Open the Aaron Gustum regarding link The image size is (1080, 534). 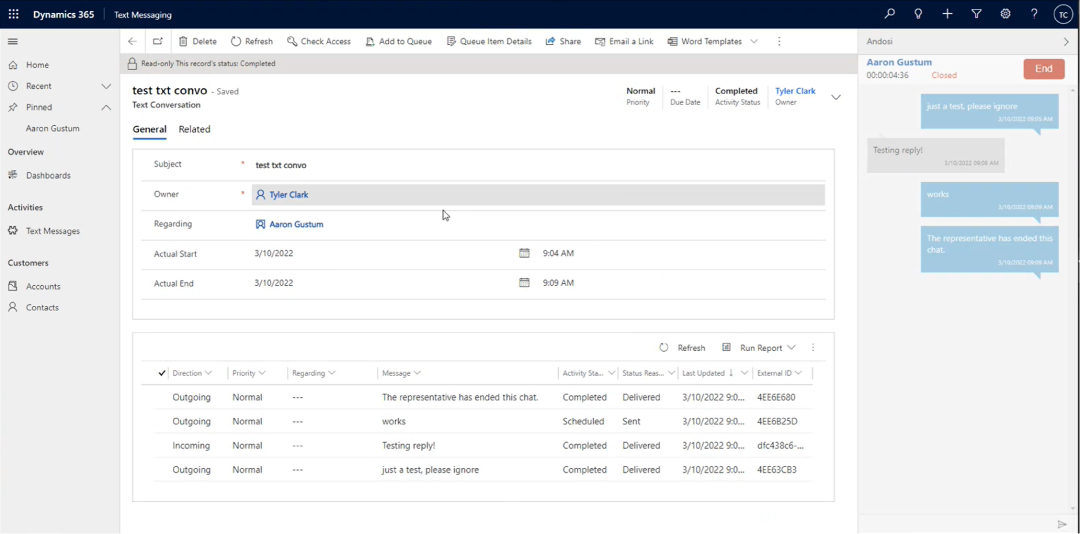coord(296,225)
